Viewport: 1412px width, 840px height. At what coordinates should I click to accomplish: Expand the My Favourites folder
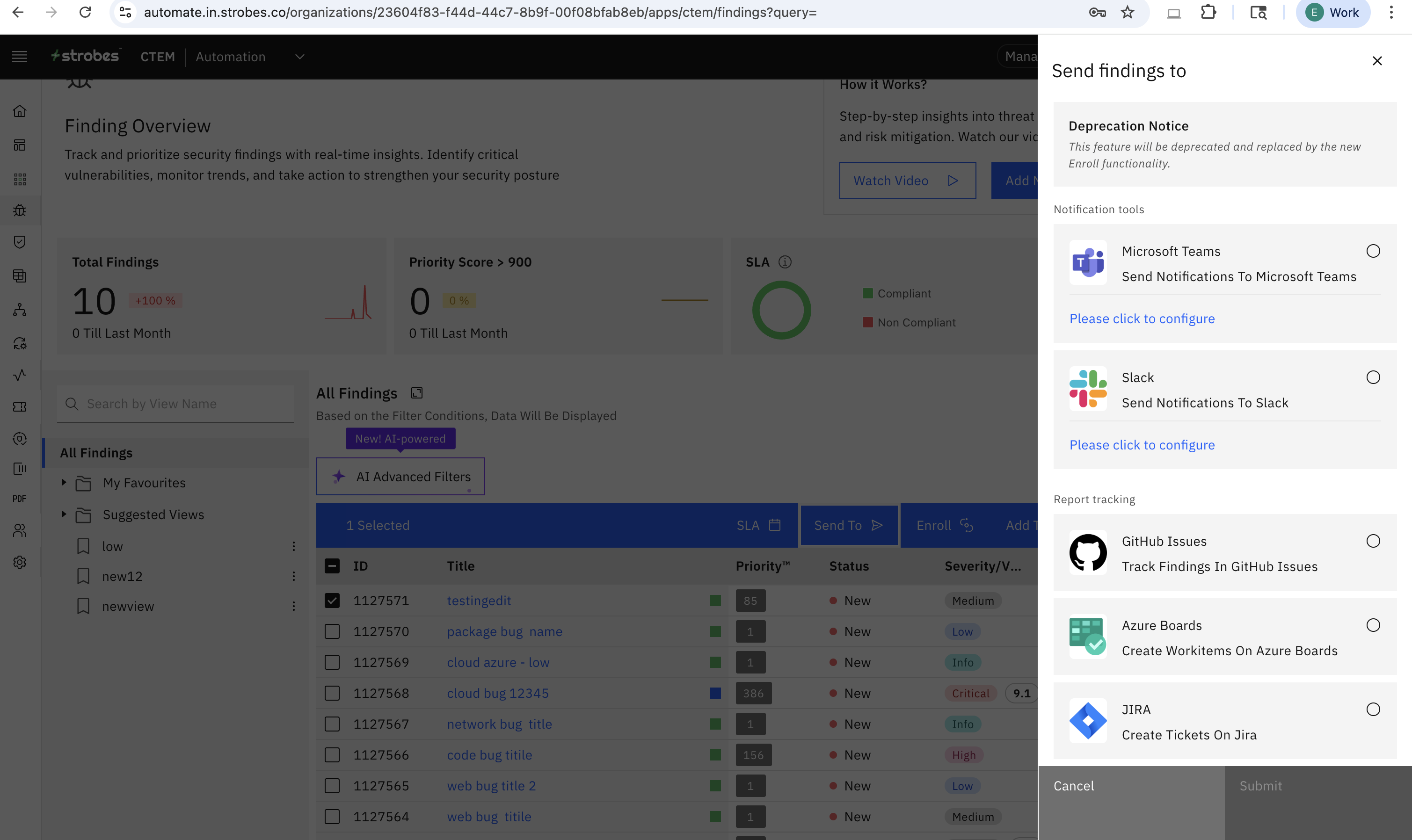coord(64,482)
